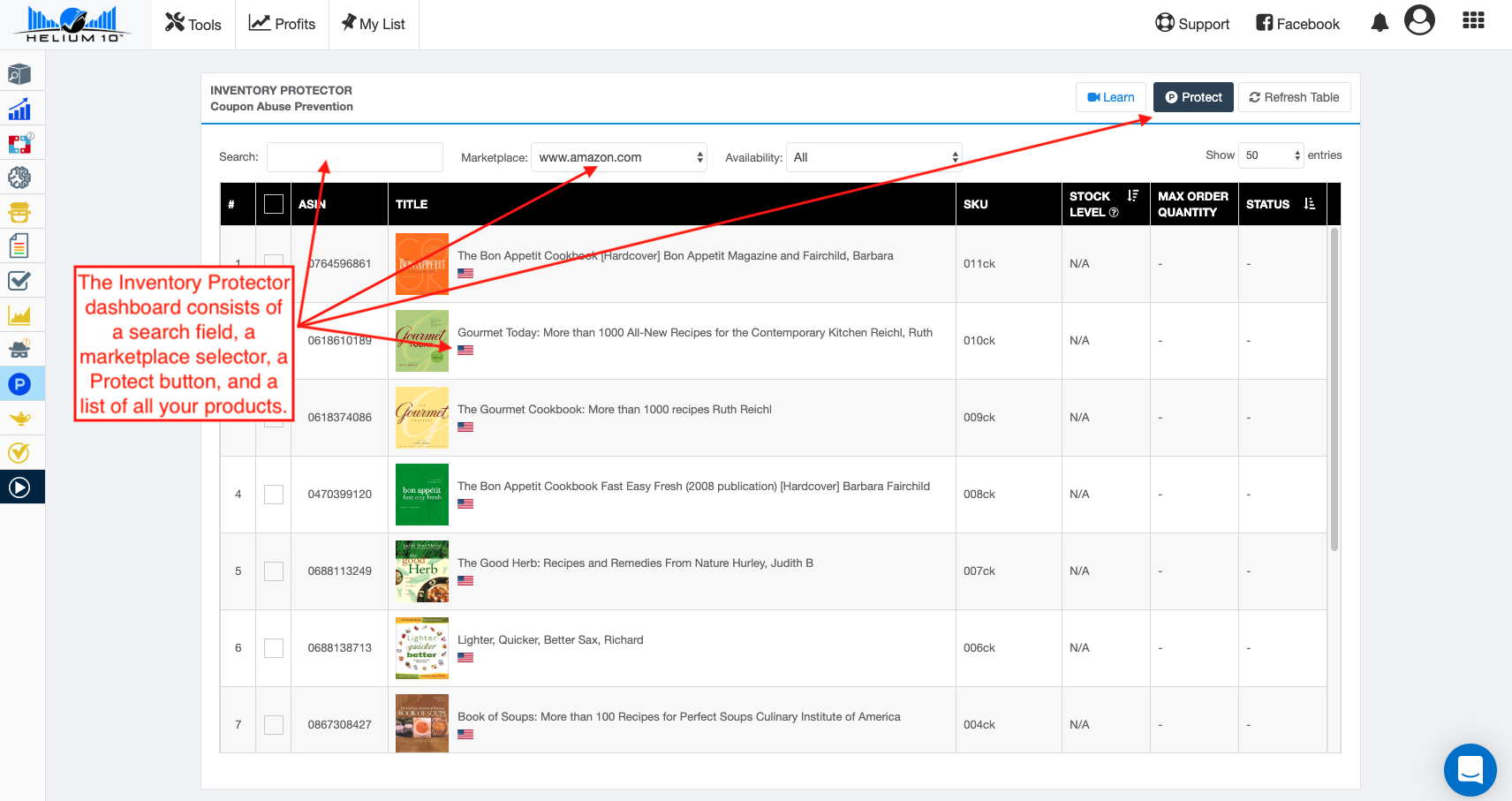Open the Black Box product research tool
Image resolution: width=1512 pixels, height=801 pixels.
point(19,75)
